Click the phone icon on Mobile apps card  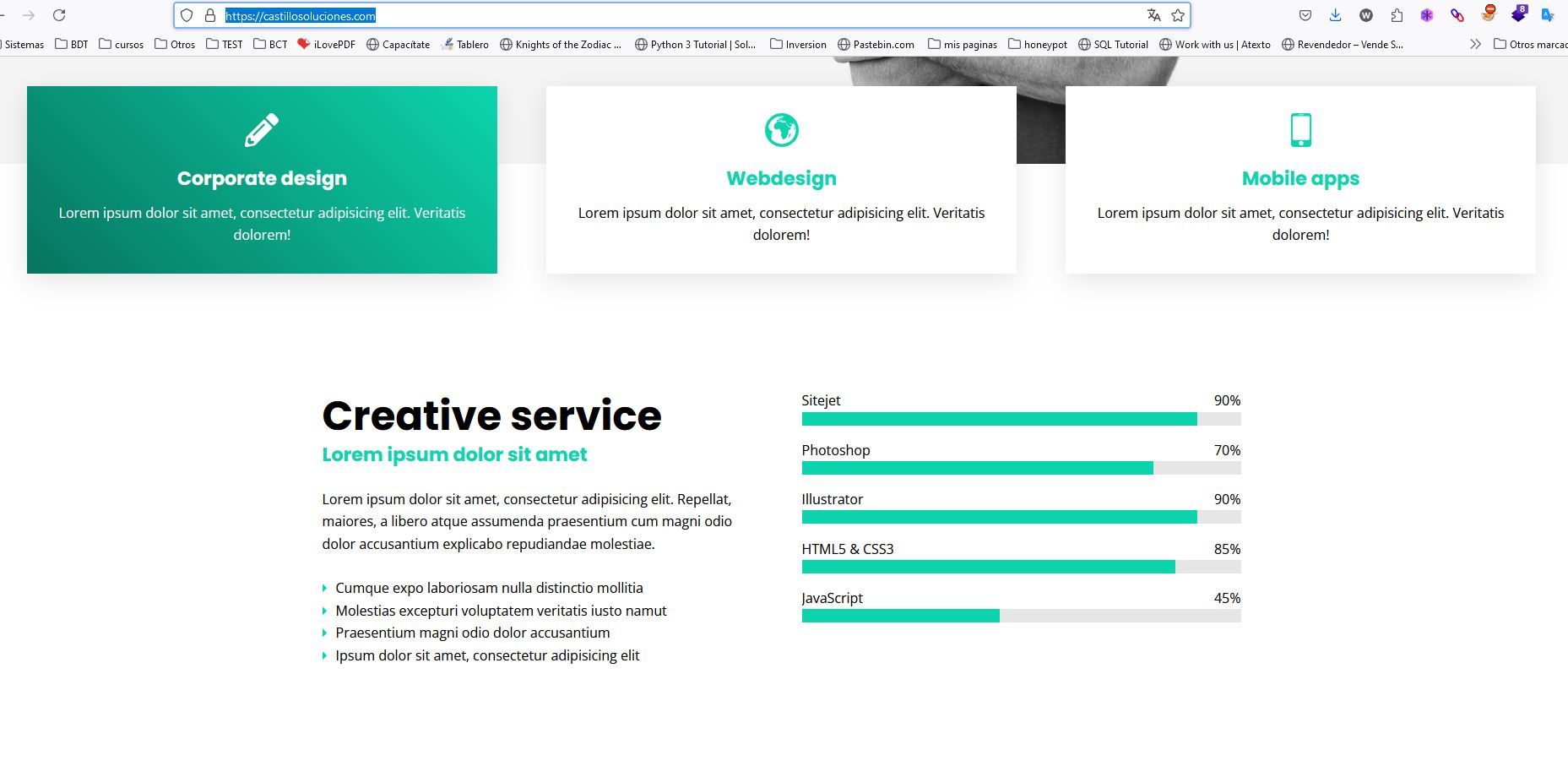[x=1301, y=130]
